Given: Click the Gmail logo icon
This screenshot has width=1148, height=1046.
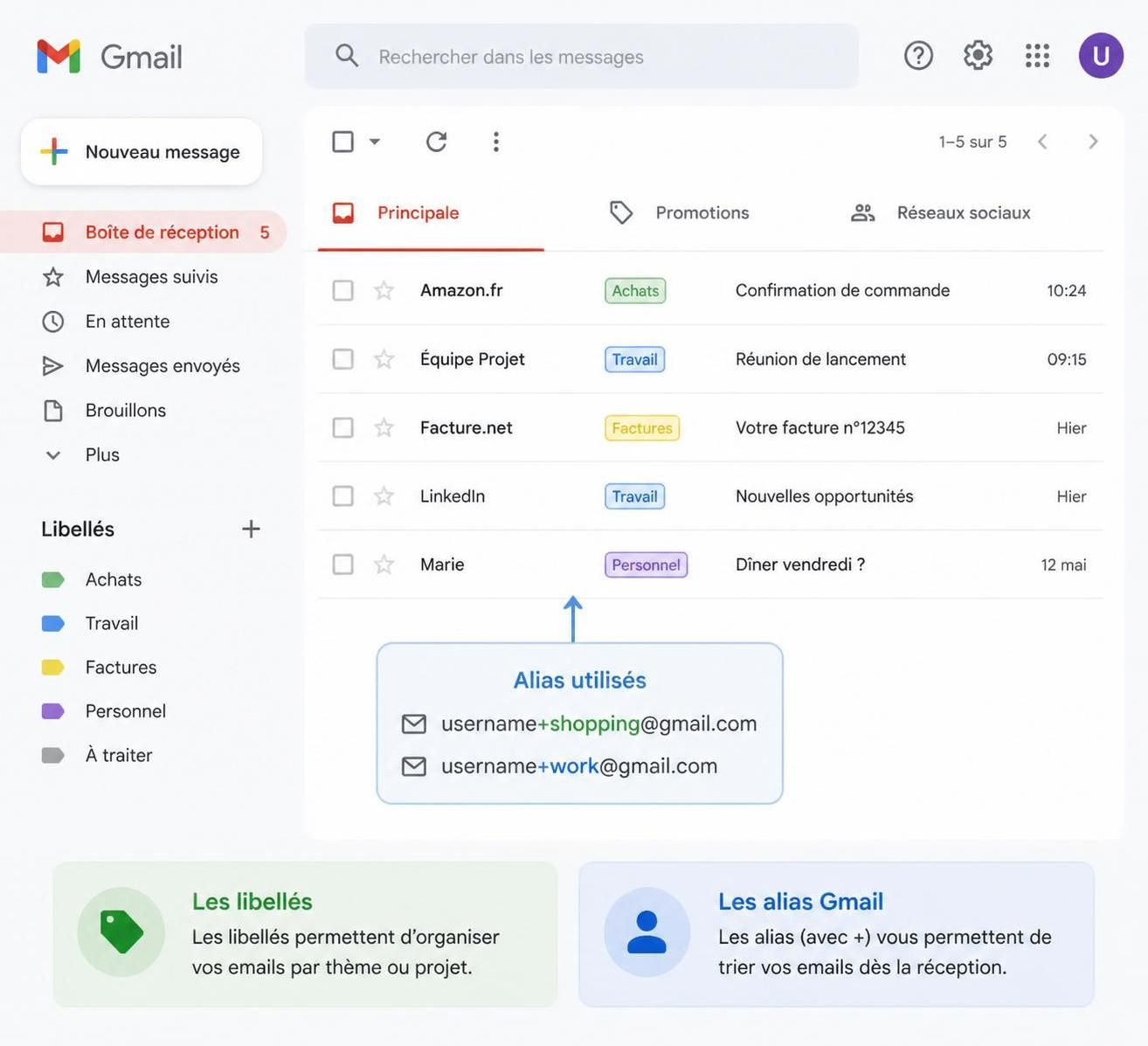Looking at the screenshot, I should click(59, 57).
